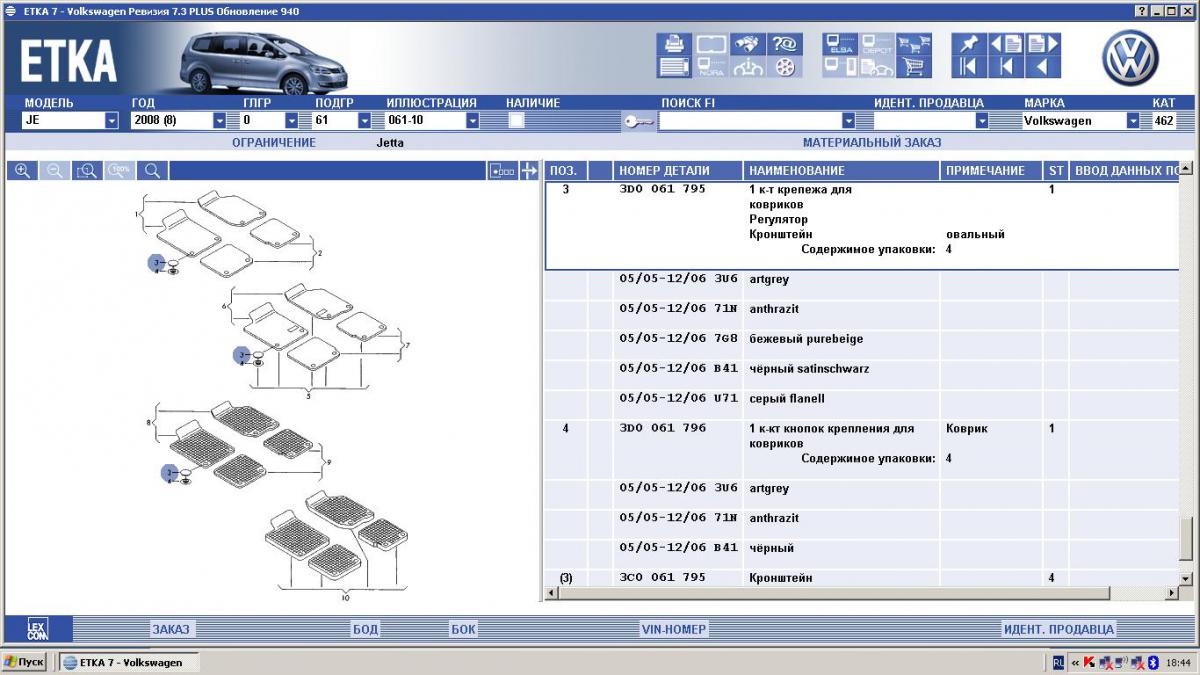Open the МАРКА dropdown showing Volkswagen
This screenshot has height=675, width=1200.
(1133, 120)
